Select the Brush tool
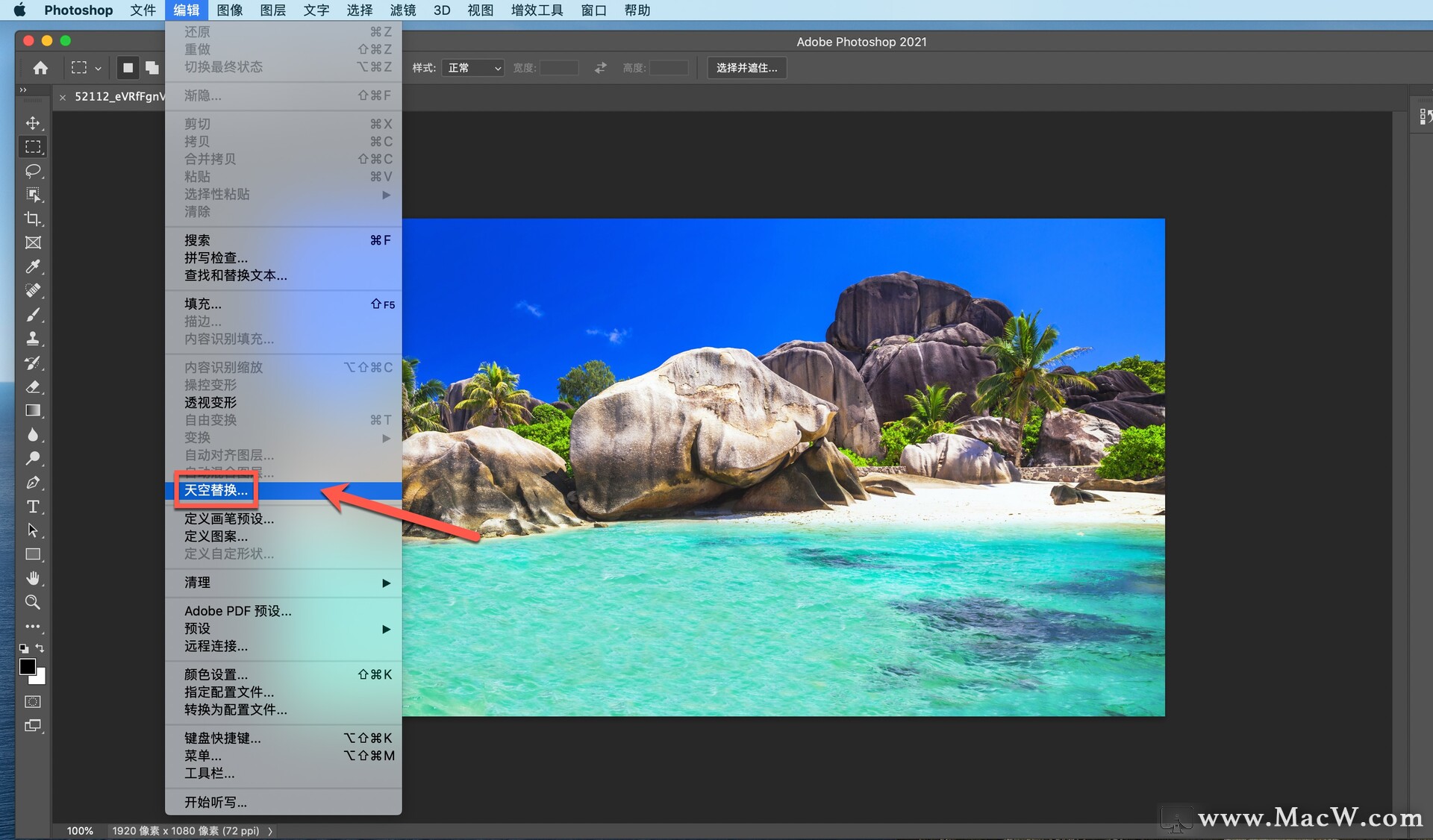Screen dimensions: 1433x840 point(33,315)
